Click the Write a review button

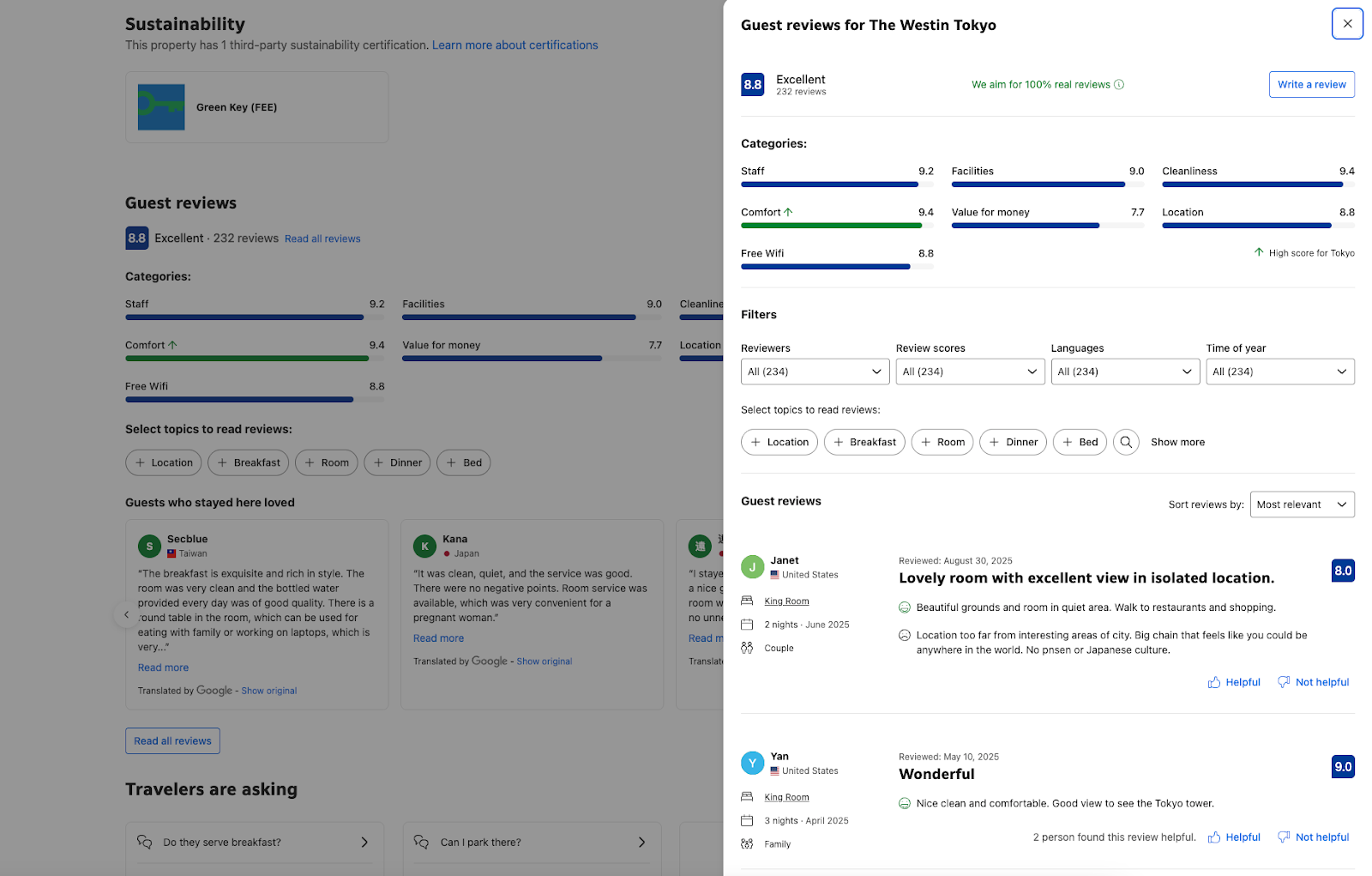(x=1311, y=84)
